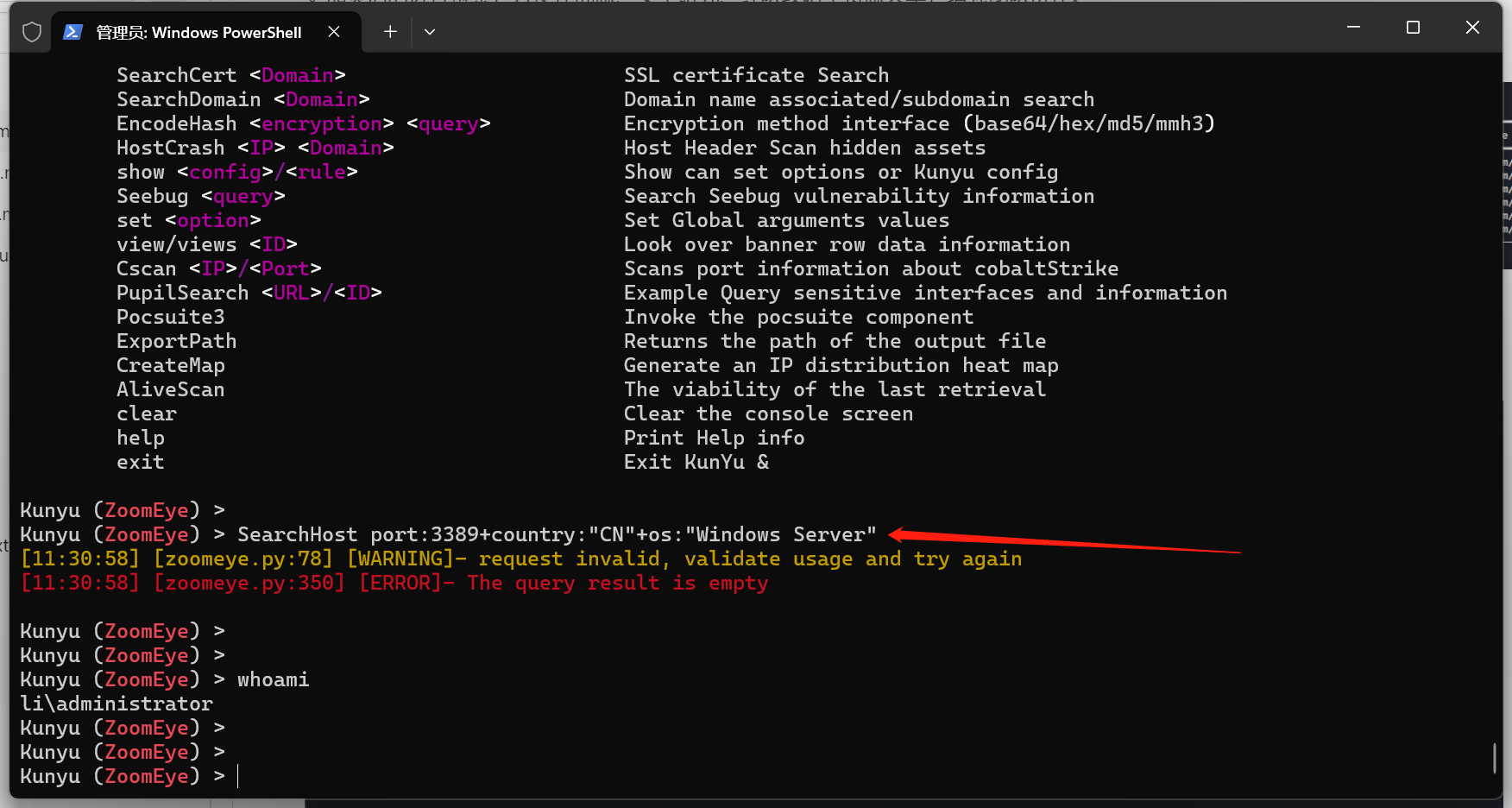Click 'Scans port information about cobaltStrike' text

point(871,268)
